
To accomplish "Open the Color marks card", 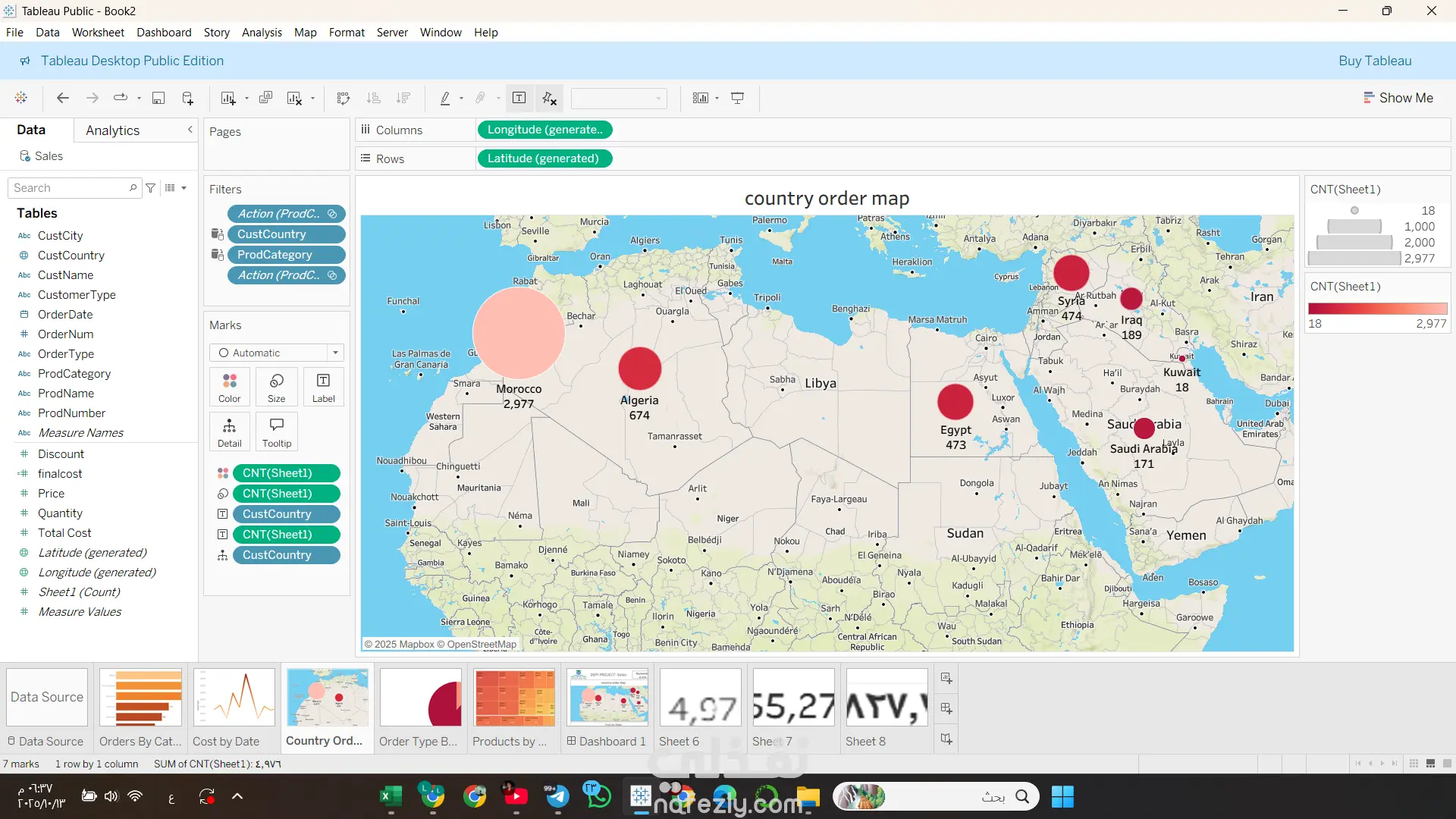I will click(229, 387).
